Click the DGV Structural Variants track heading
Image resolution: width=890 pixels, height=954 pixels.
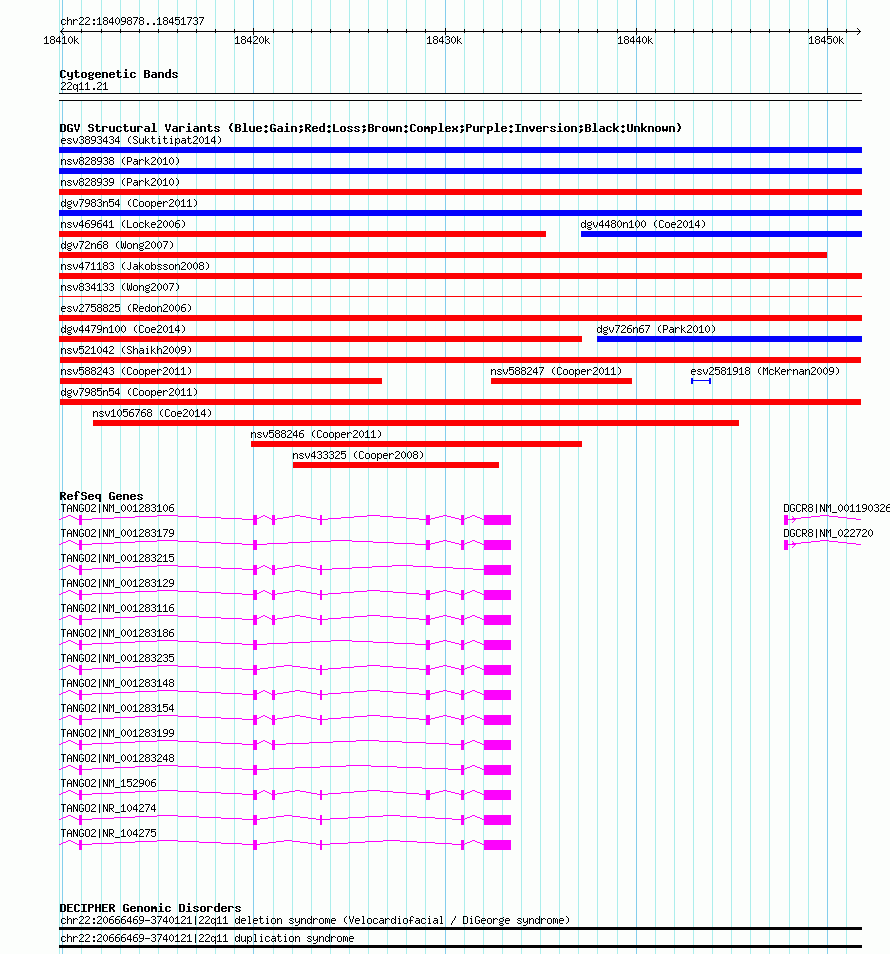370,128
